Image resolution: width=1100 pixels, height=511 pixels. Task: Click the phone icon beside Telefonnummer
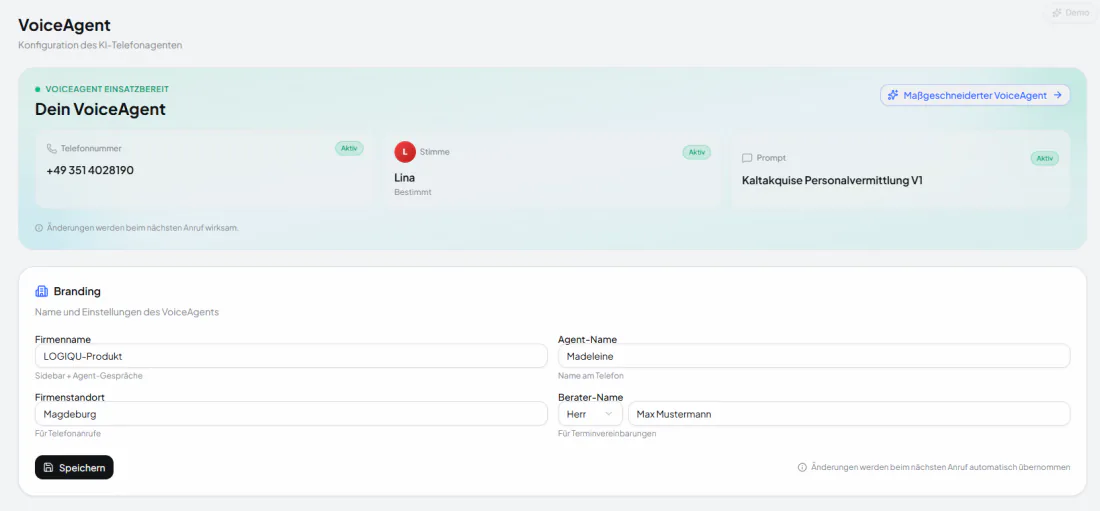click(51, 149)
